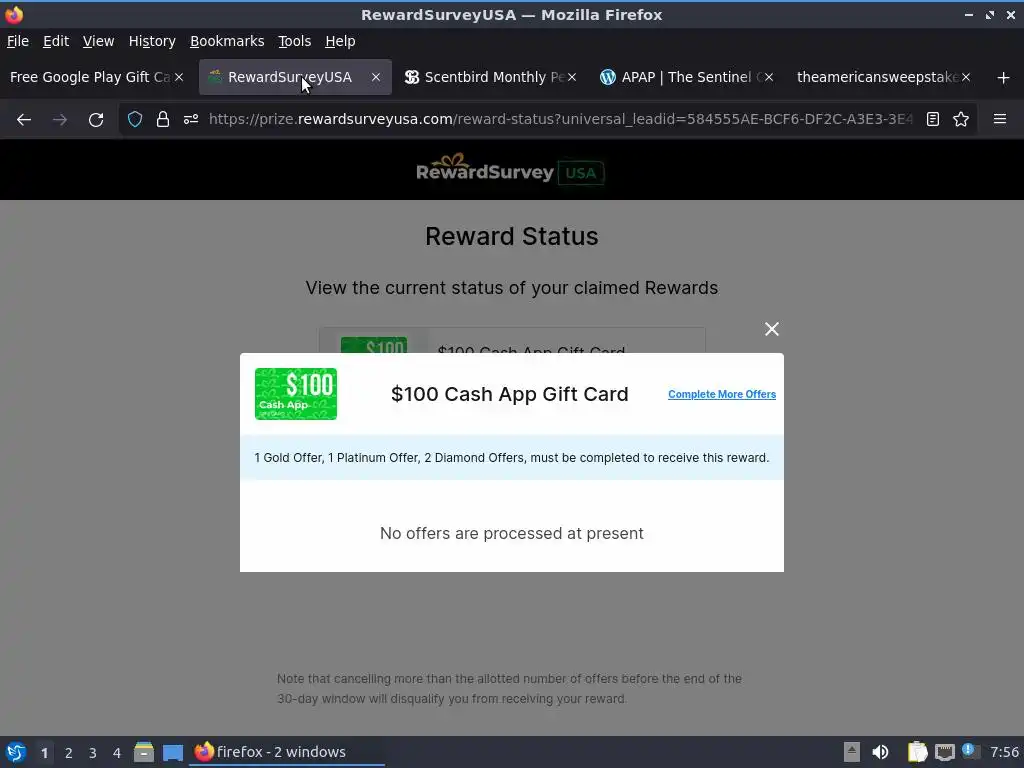This screenshot has height=768, width=1024.
Task: Close the theamericansweepstakes tab
Action: 966,77
